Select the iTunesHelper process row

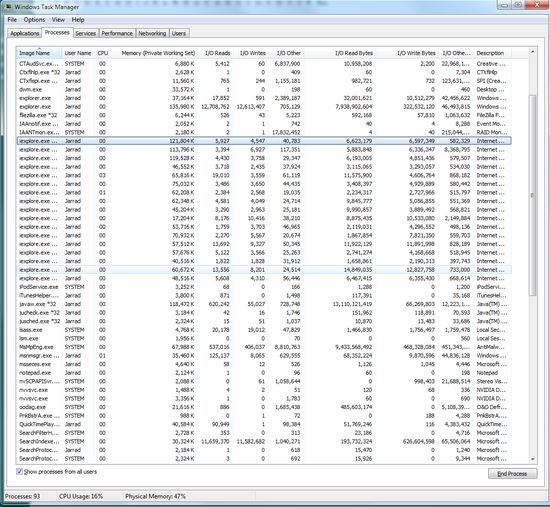click(x=264, y=295)
